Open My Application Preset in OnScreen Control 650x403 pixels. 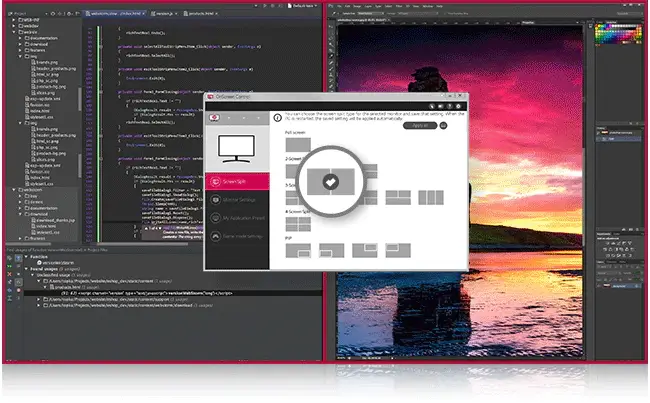237,218
